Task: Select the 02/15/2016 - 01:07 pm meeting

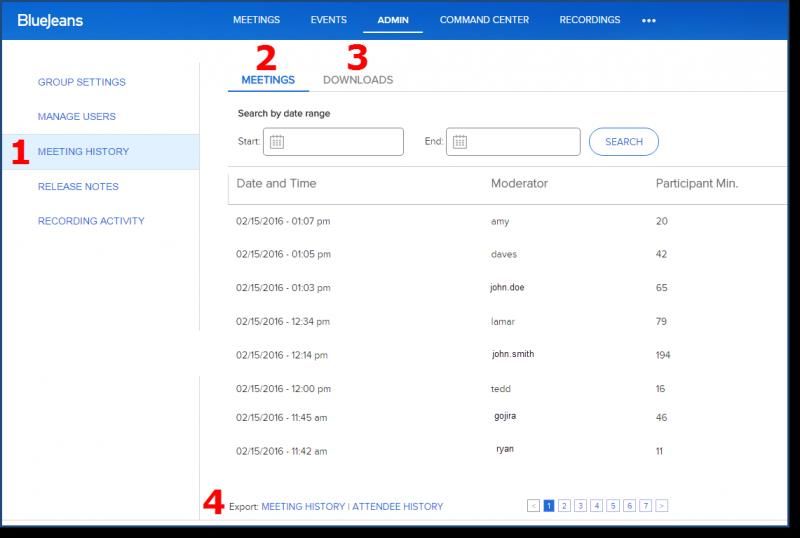Action: [x=283, y=221]
